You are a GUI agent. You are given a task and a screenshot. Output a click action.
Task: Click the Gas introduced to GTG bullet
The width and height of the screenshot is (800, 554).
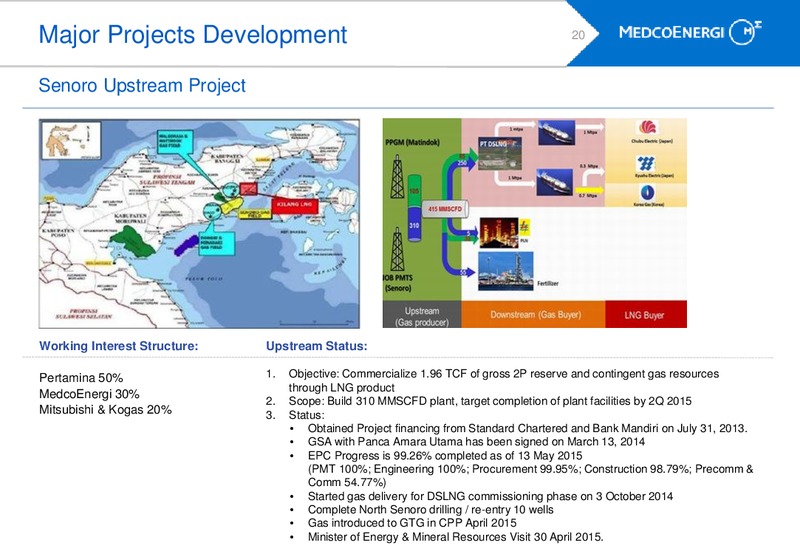point(412,523)
